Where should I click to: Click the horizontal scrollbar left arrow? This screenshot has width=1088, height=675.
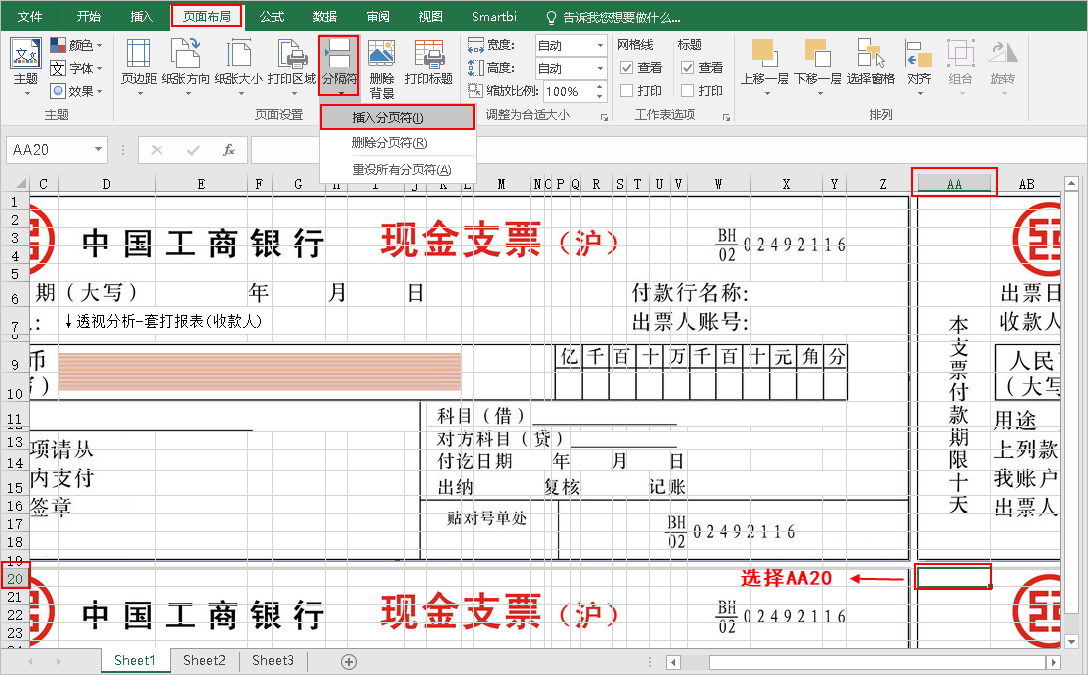(672, 663)
